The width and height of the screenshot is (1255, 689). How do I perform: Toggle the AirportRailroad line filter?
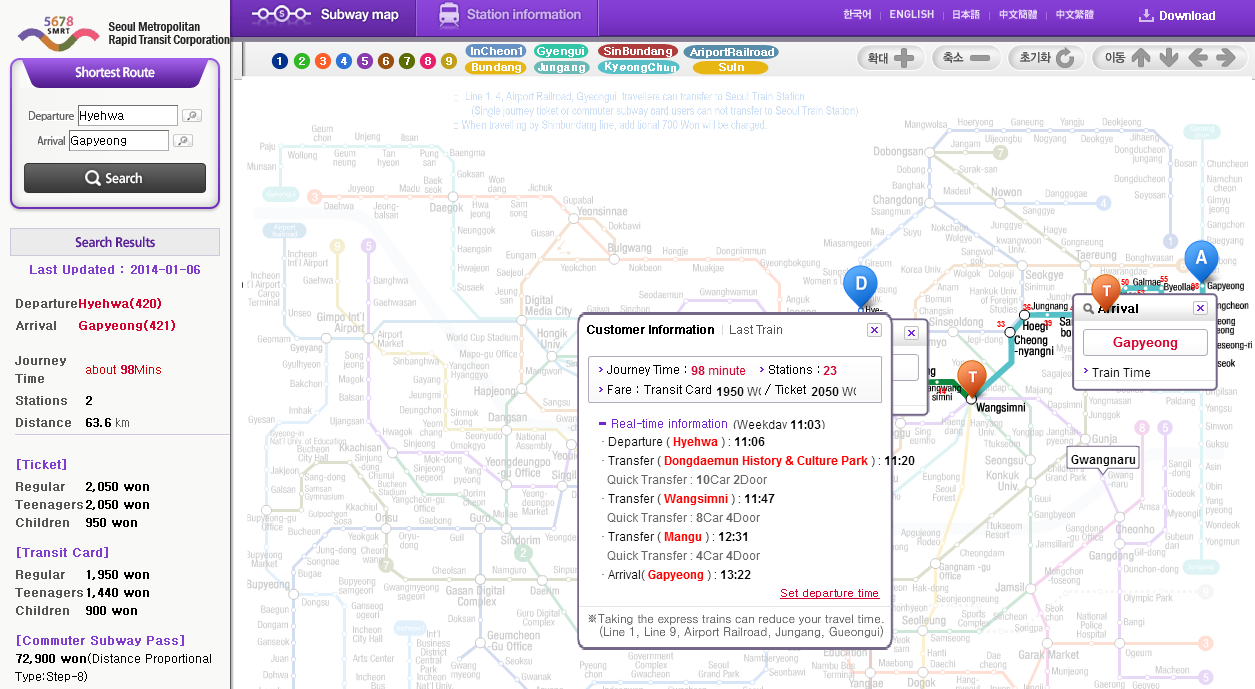point(730,52)
